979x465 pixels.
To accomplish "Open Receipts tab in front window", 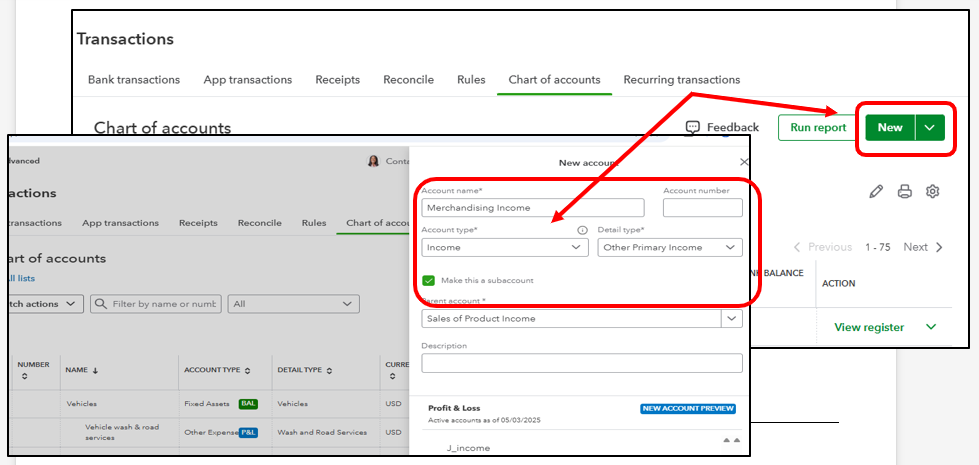I will (199, 223).
